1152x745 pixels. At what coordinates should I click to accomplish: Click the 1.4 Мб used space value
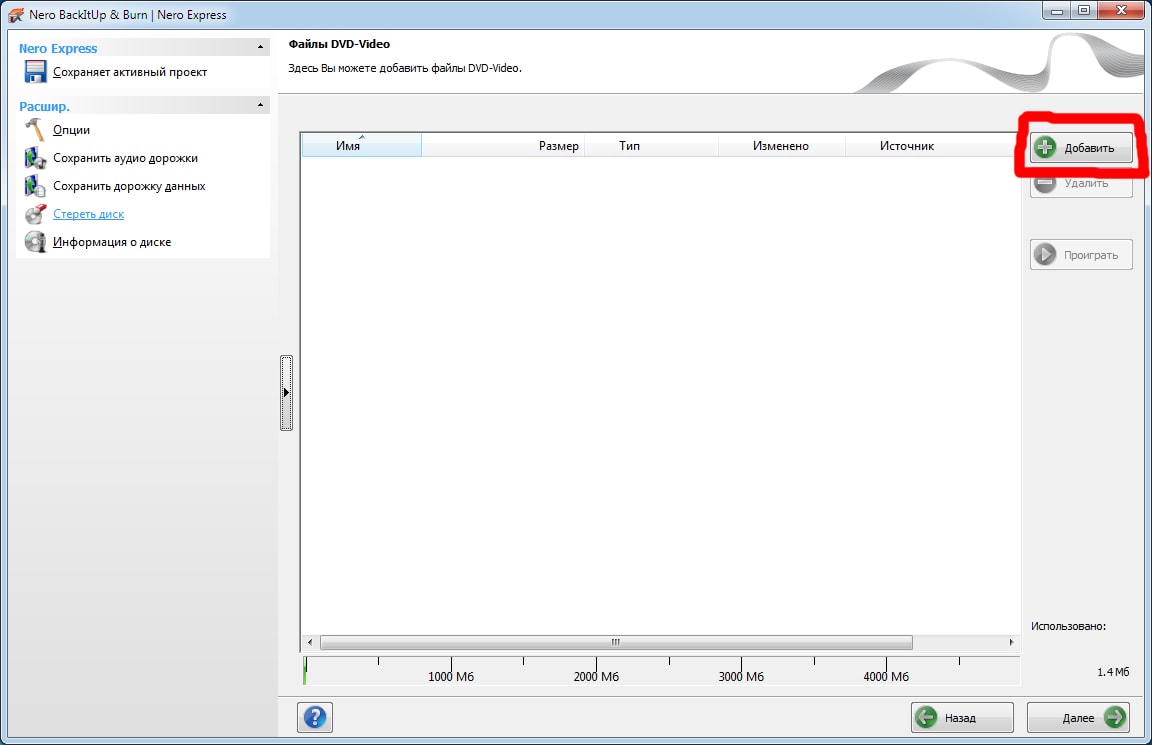(1113, 672)
